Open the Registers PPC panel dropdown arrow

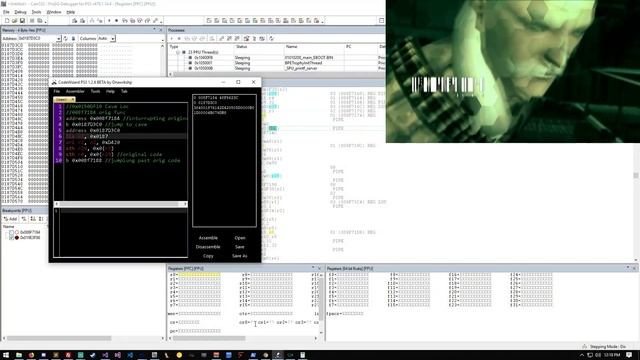point(313,268)
